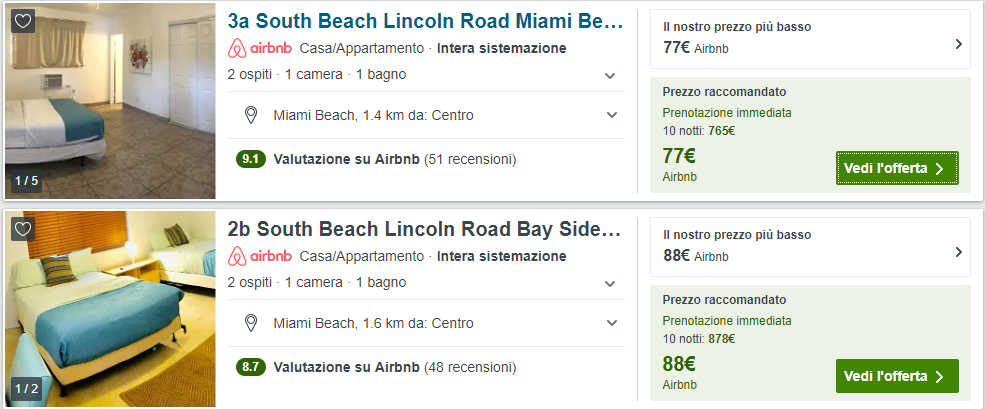Save the 3a South Beach listing with heart icon

pos(25,21)
